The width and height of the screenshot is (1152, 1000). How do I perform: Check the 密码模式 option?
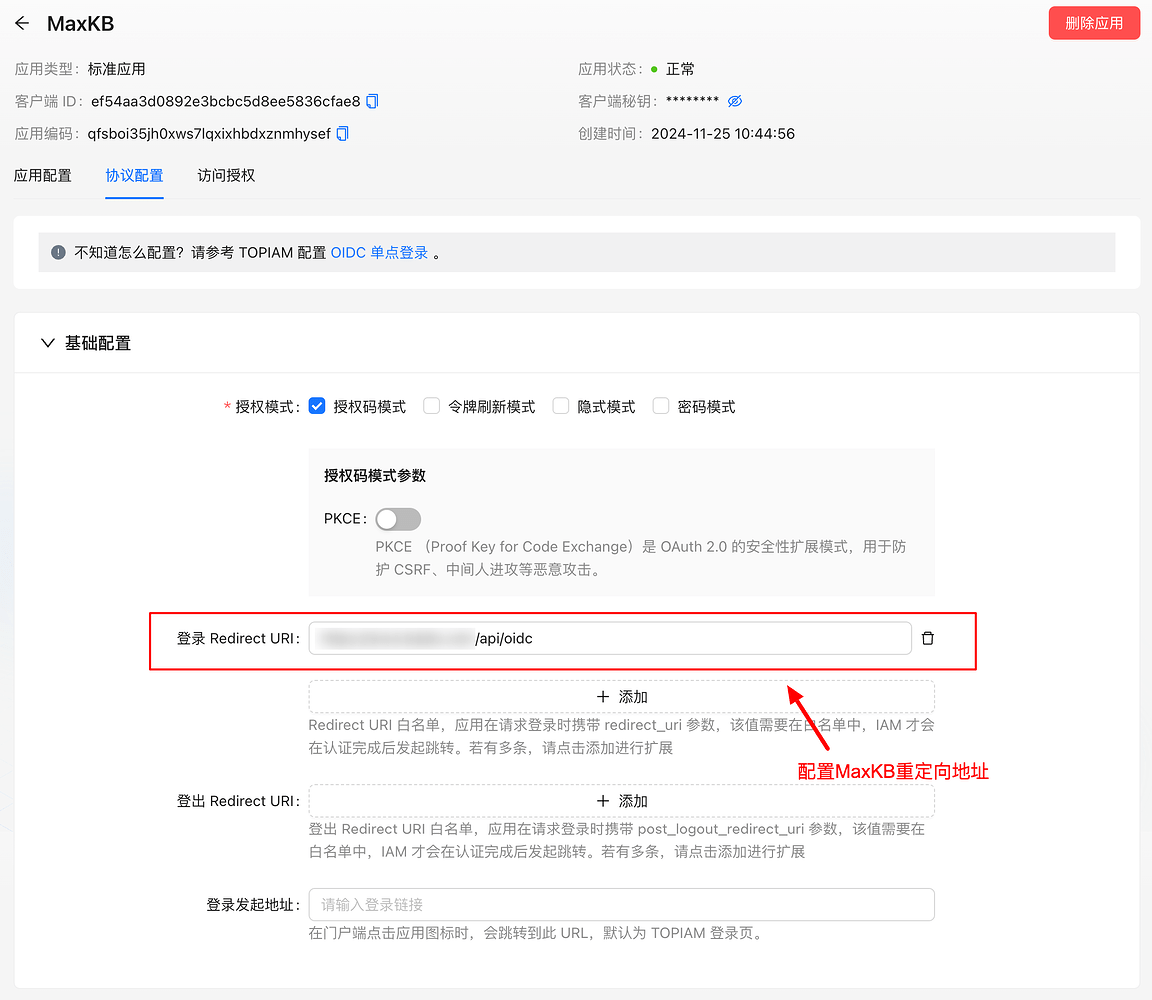[660, 406]
